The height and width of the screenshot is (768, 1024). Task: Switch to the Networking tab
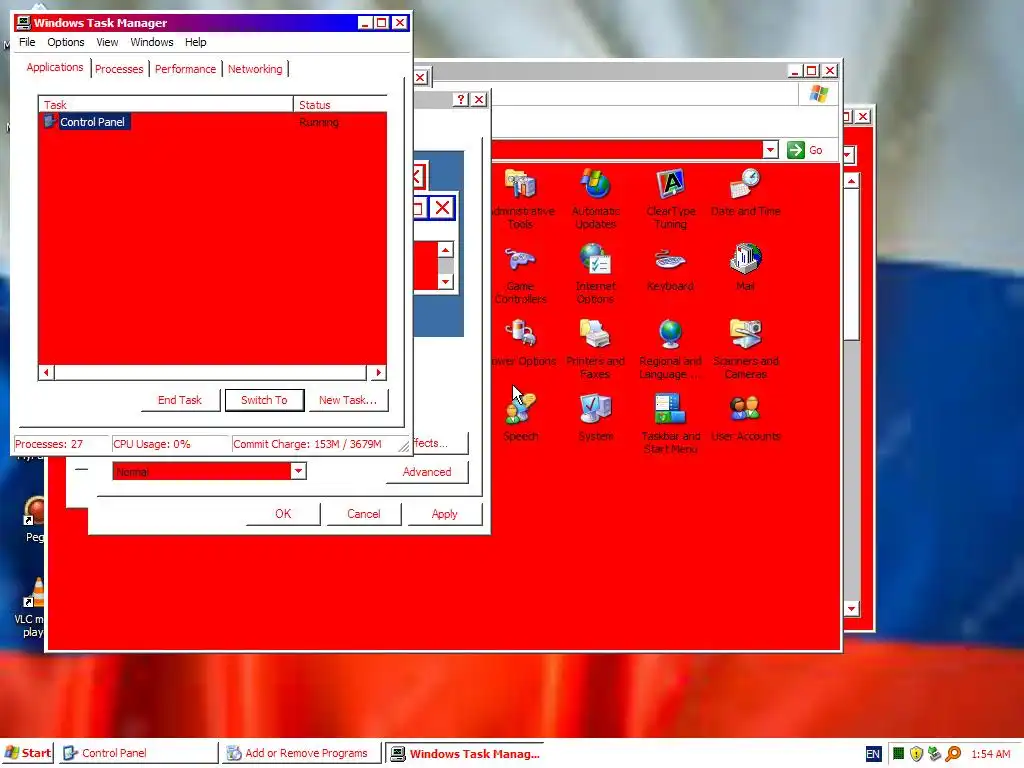pyautogui.click(x=255, y=69)
